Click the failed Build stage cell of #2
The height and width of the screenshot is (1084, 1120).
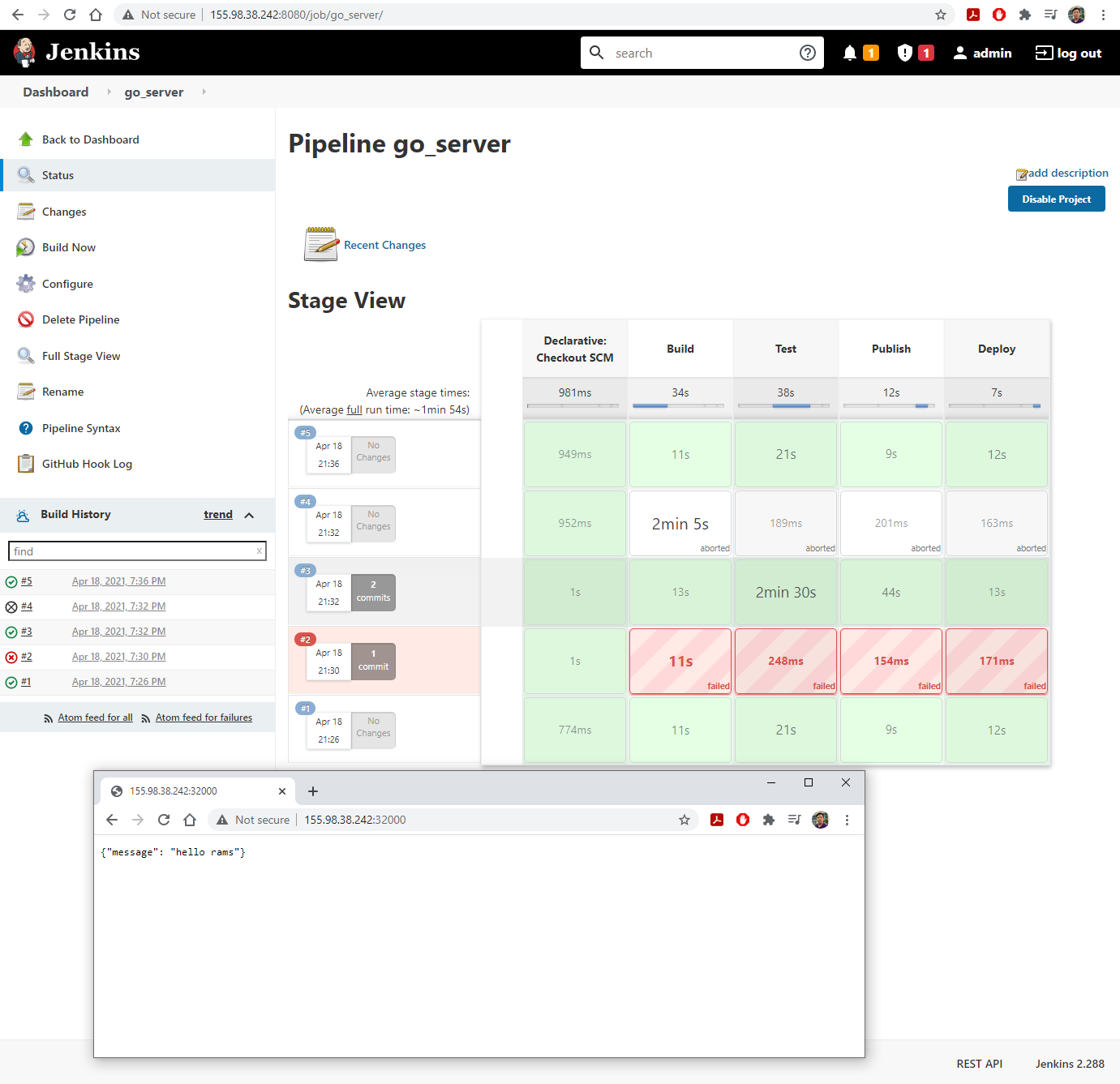click(680, 661)
